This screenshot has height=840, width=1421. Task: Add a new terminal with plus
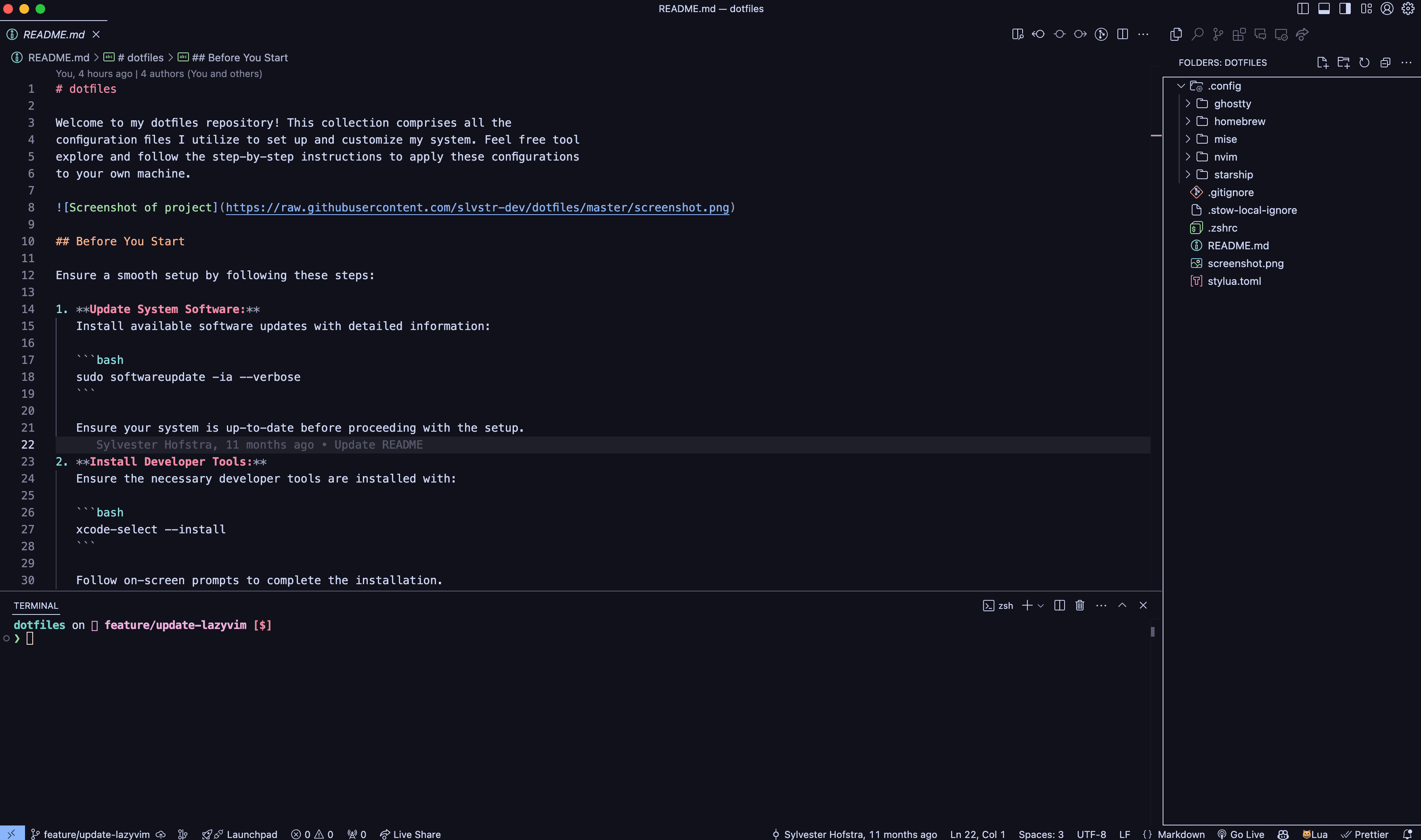point(1027,606)
